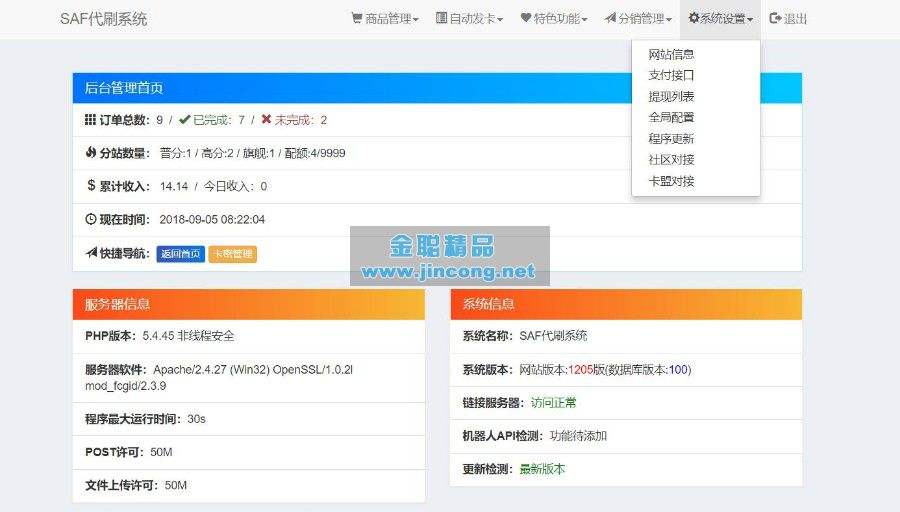Viewport: 900px width, 512px height.
Task: Click the 系统信息 panel header
Action: click(x=626, y=304)
